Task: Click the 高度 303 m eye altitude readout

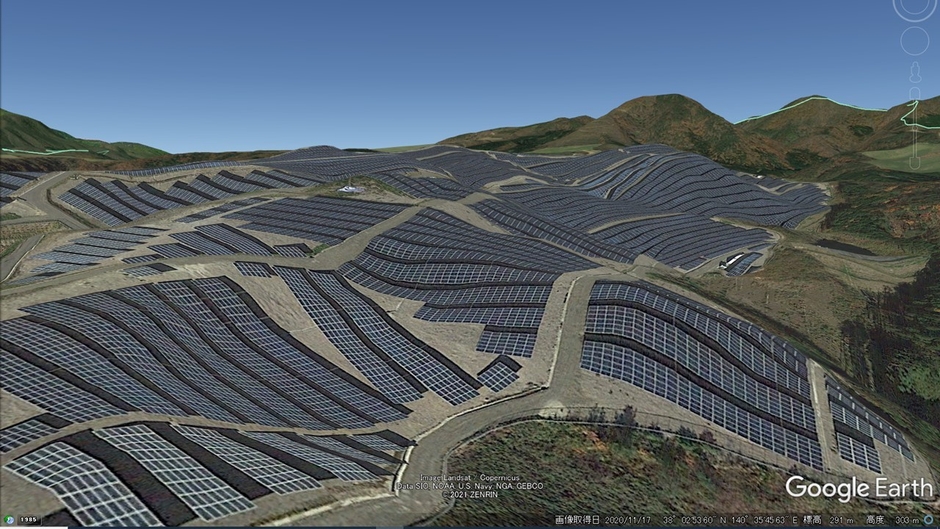Action: click(x=891, y=520)
